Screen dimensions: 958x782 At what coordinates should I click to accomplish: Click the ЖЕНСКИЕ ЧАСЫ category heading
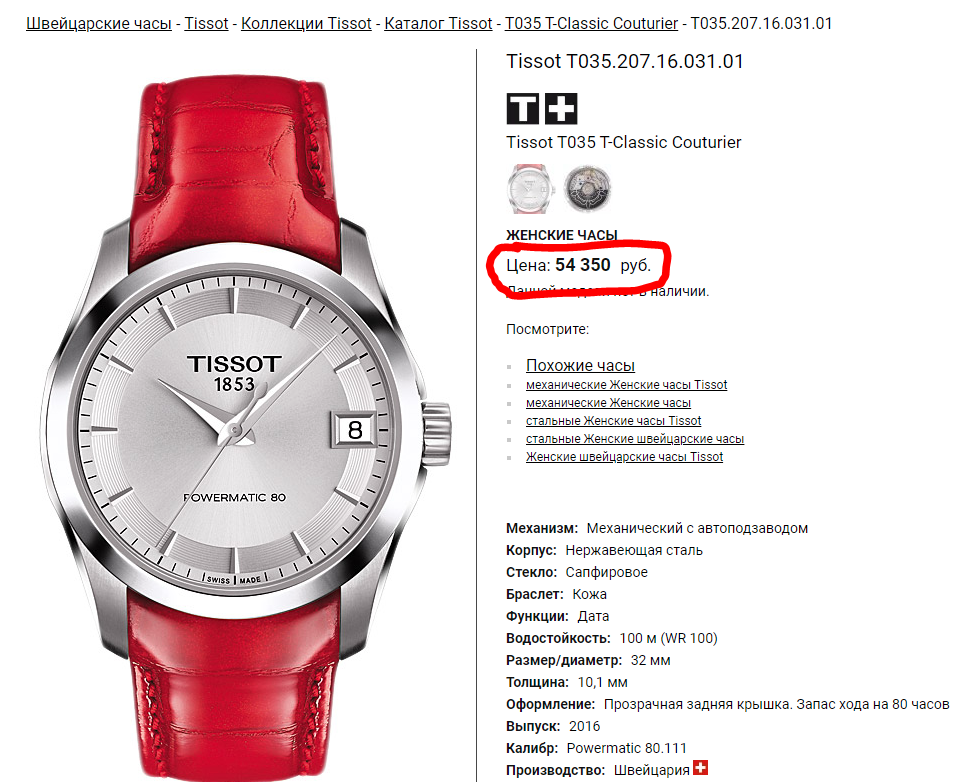tap(561, 235)
